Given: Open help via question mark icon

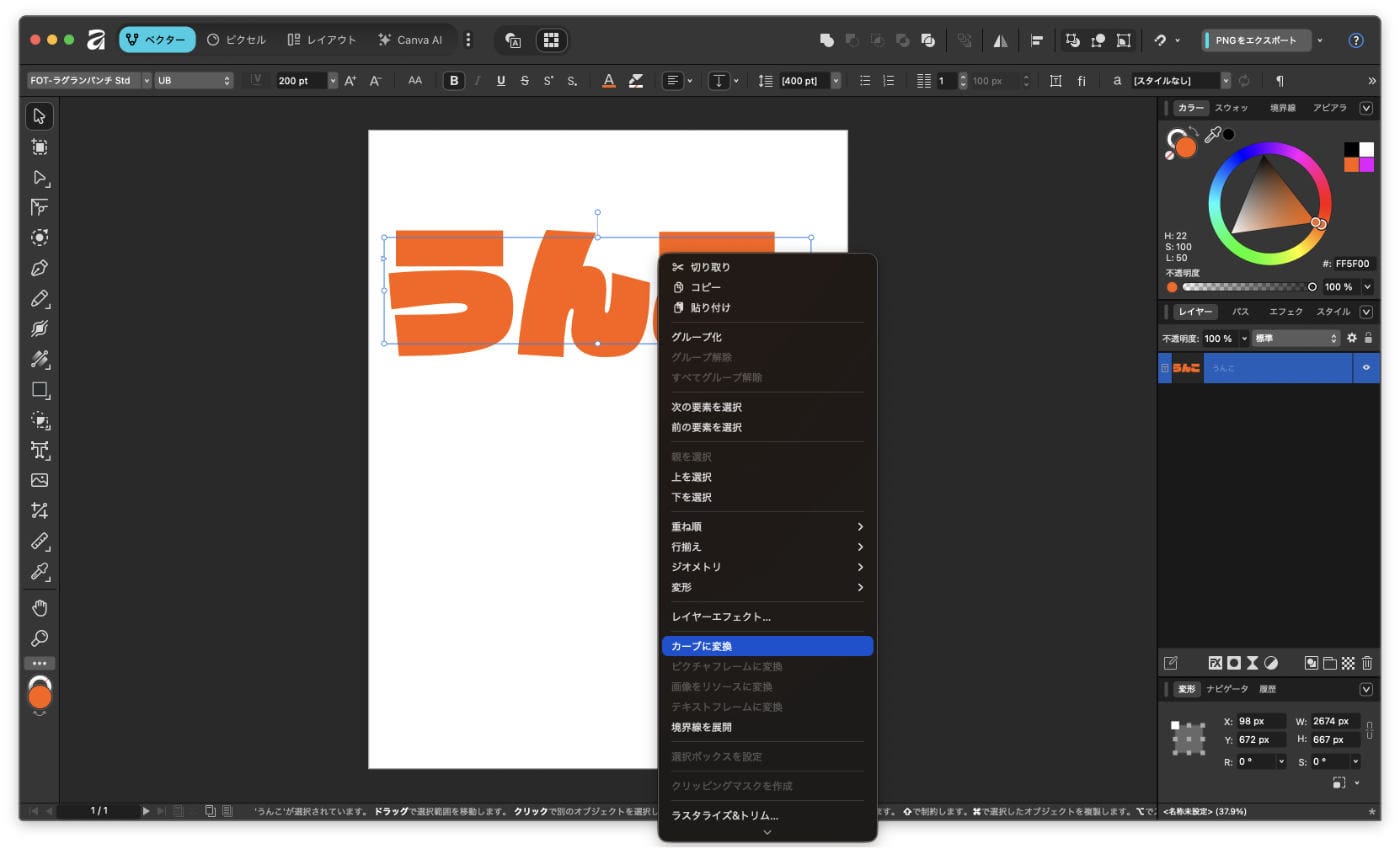Looking at the screenshot, I should [1356, 41].
